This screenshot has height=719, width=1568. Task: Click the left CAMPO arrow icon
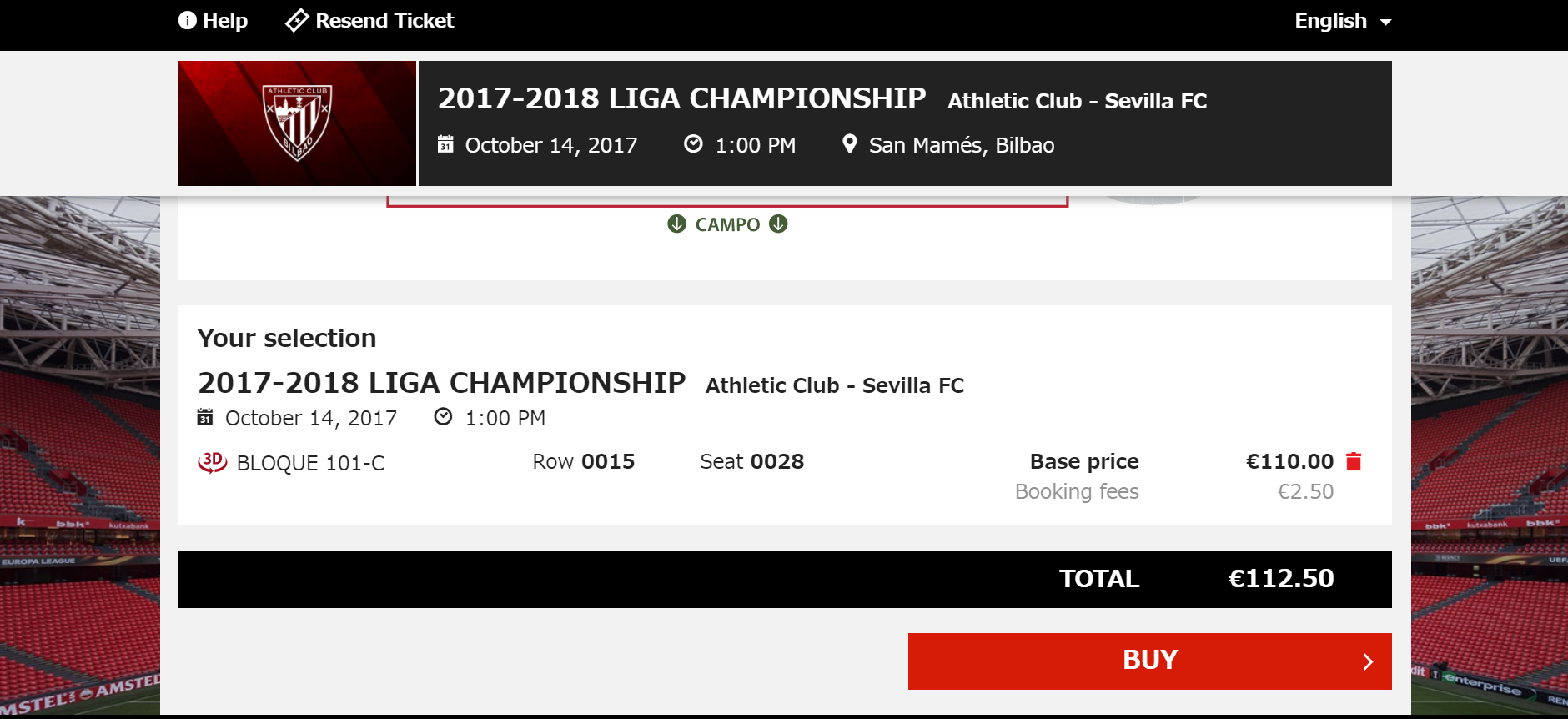point(676,224)
